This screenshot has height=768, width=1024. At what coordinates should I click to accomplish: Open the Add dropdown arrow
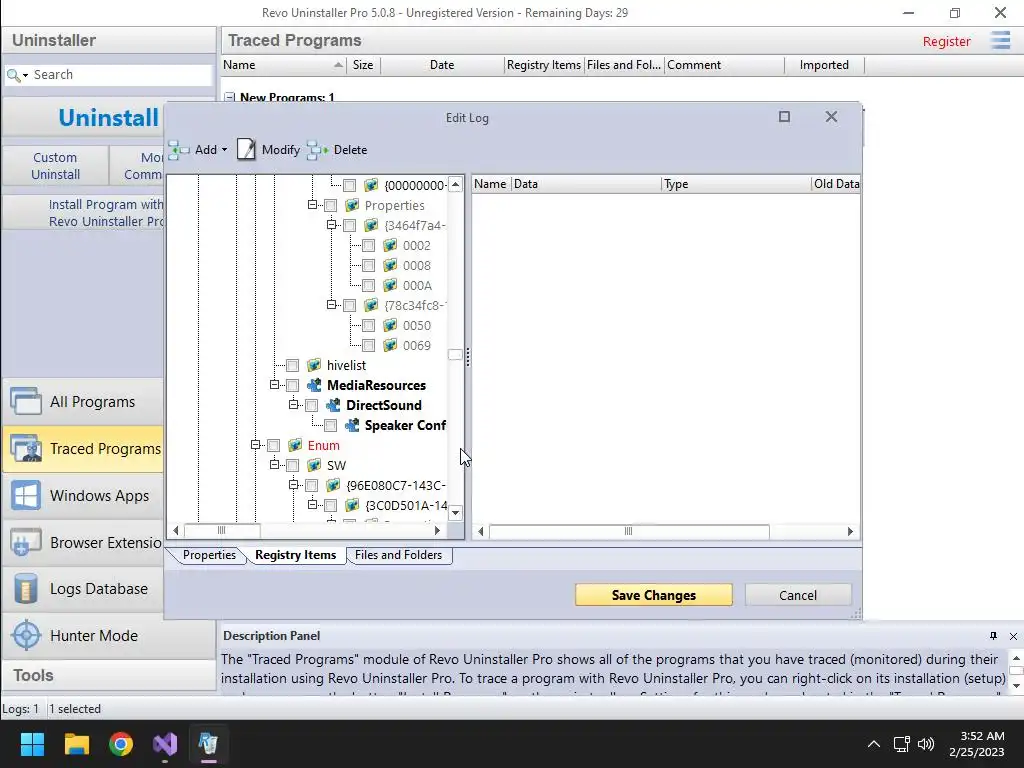point(224,150)
